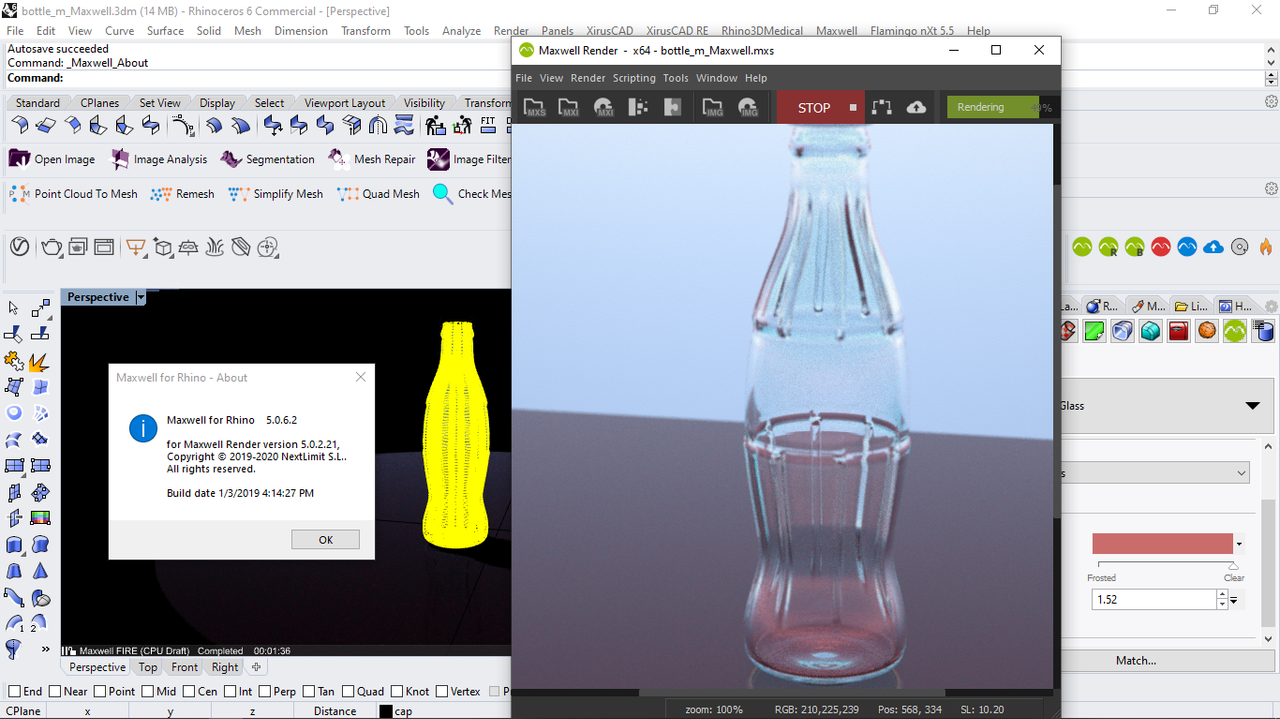Click the Remesh tool

pos(182,194)
